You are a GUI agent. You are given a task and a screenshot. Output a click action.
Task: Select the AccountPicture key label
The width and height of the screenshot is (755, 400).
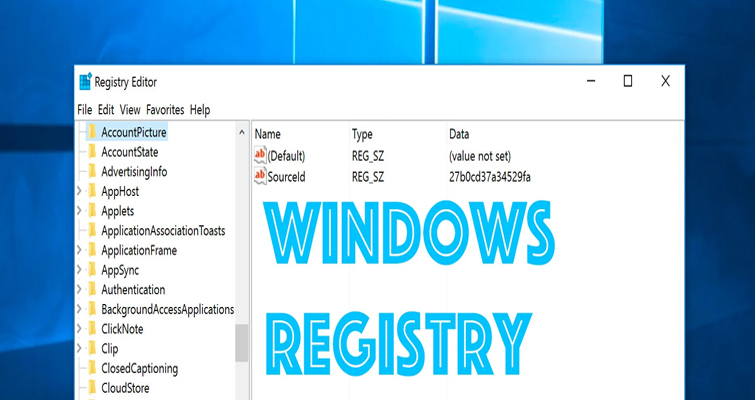pos(134,132)
